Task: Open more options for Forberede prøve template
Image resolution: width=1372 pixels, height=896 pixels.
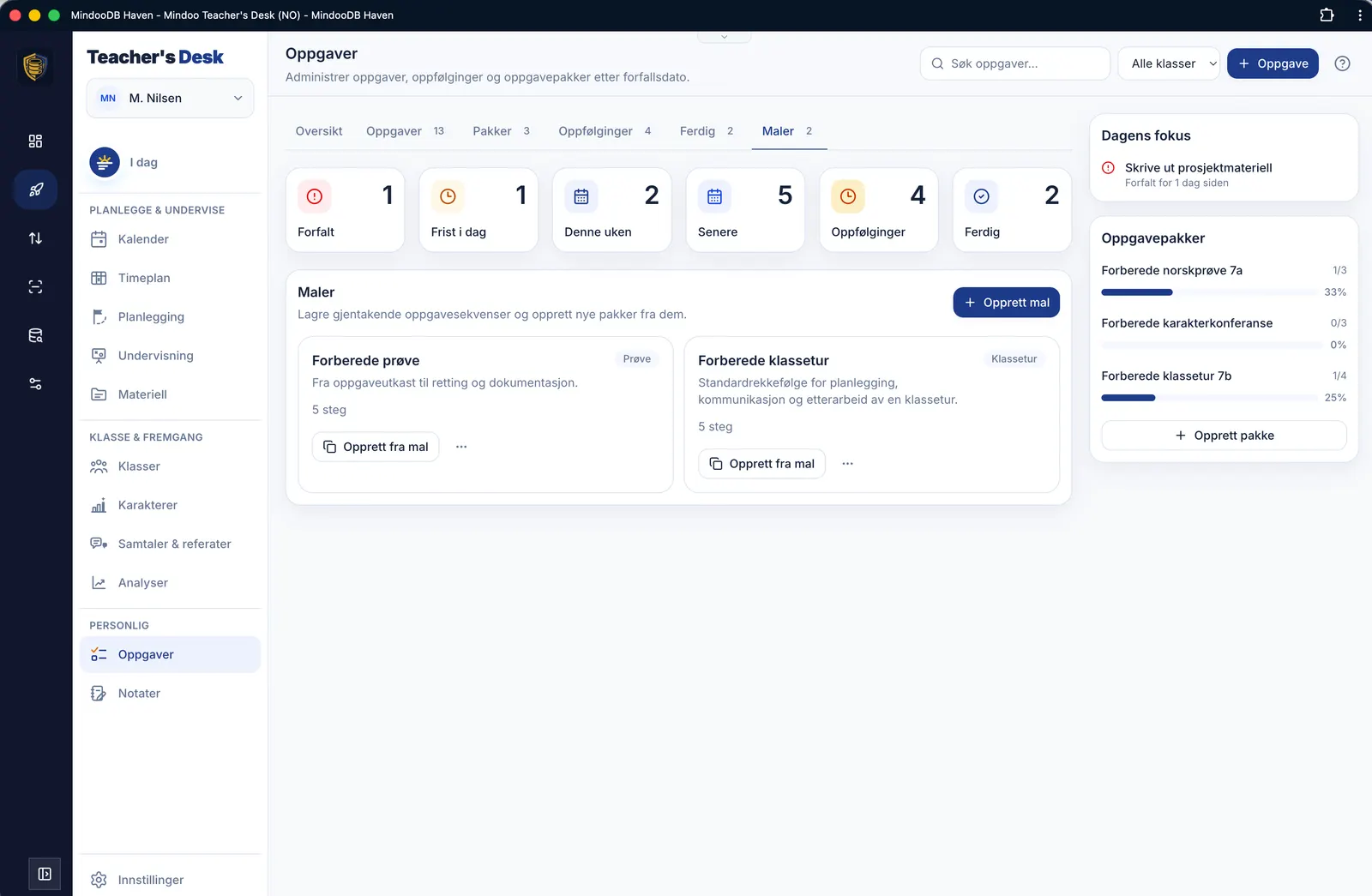Action: (x=461, y=447)
